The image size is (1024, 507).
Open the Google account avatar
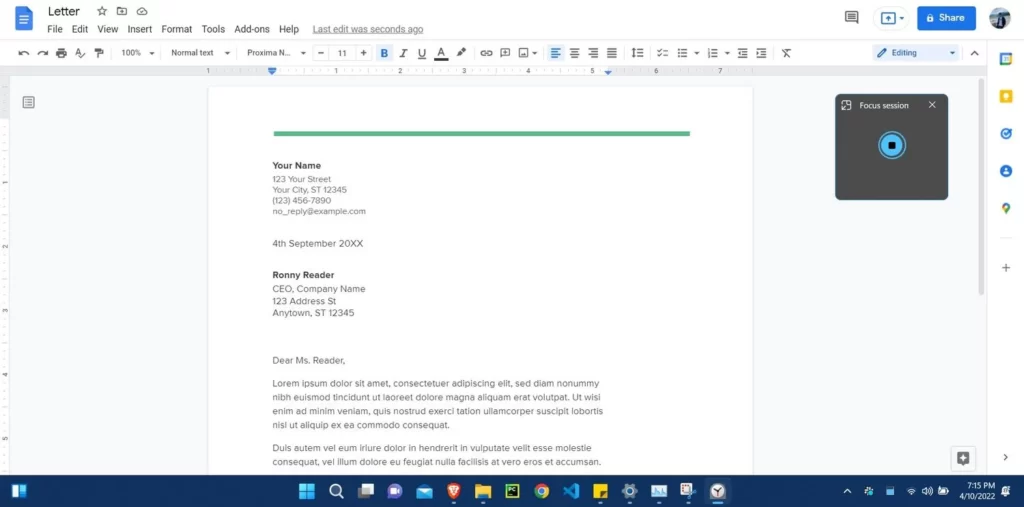point(1000,18)
